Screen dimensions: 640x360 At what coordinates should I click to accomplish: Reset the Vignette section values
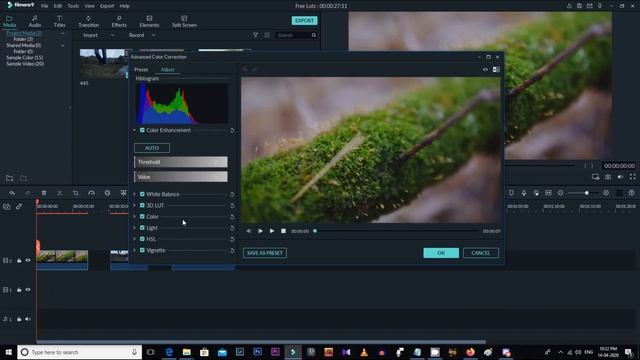232,251
